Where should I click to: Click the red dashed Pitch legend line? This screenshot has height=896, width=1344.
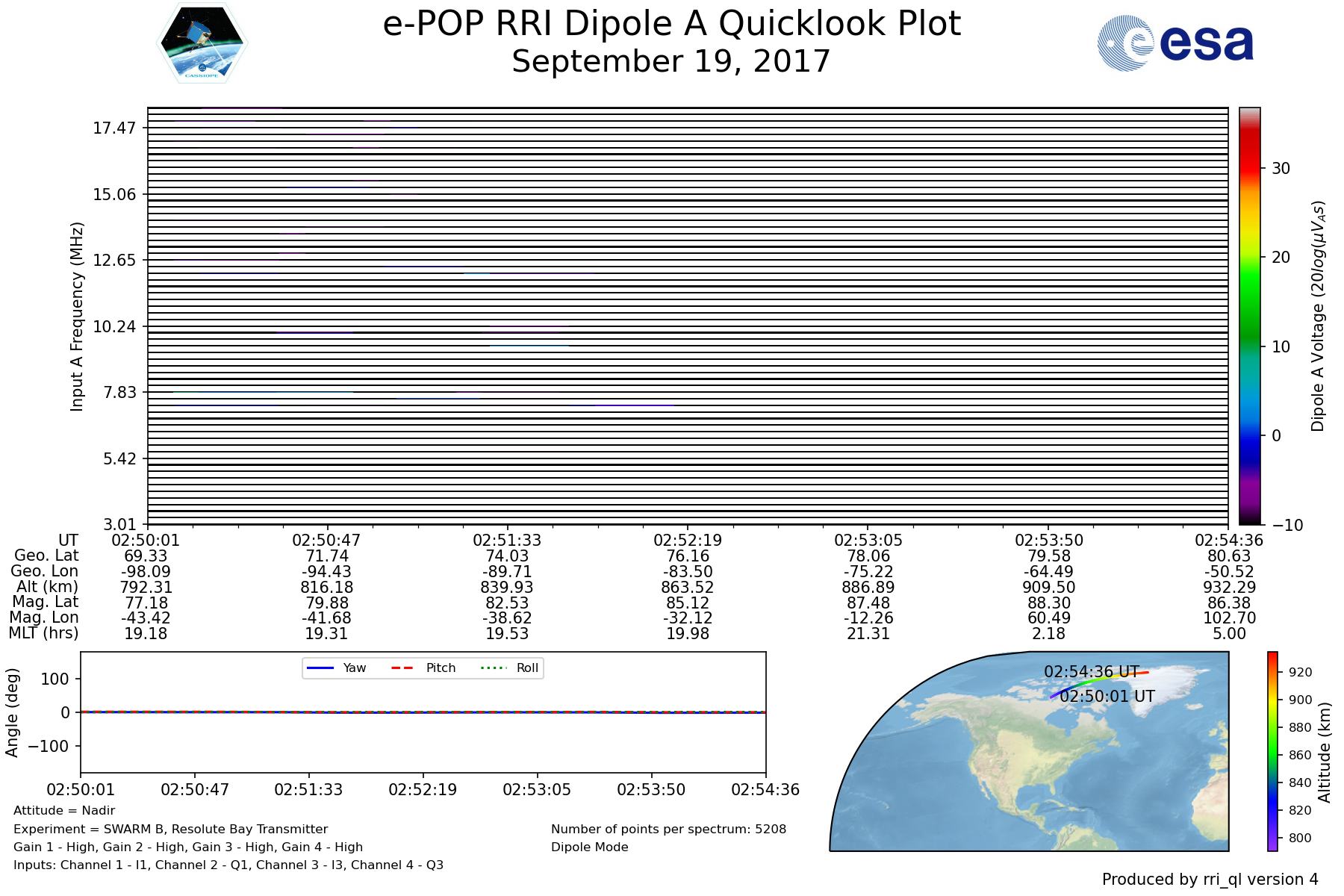[x=402, y=668]
